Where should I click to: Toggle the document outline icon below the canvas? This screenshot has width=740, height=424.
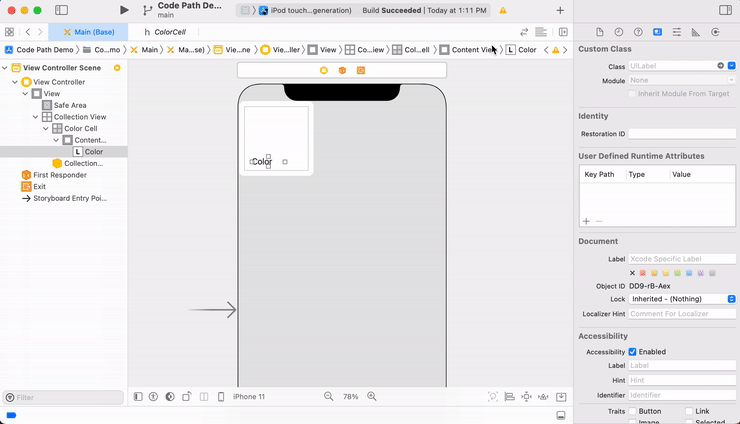(x=138, y=397)
